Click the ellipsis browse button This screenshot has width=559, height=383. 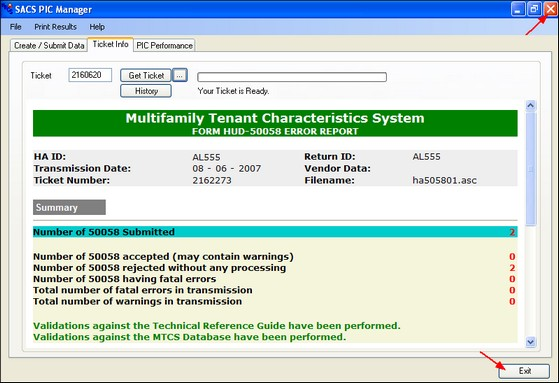pyautogui.click(x=180, y=75)
